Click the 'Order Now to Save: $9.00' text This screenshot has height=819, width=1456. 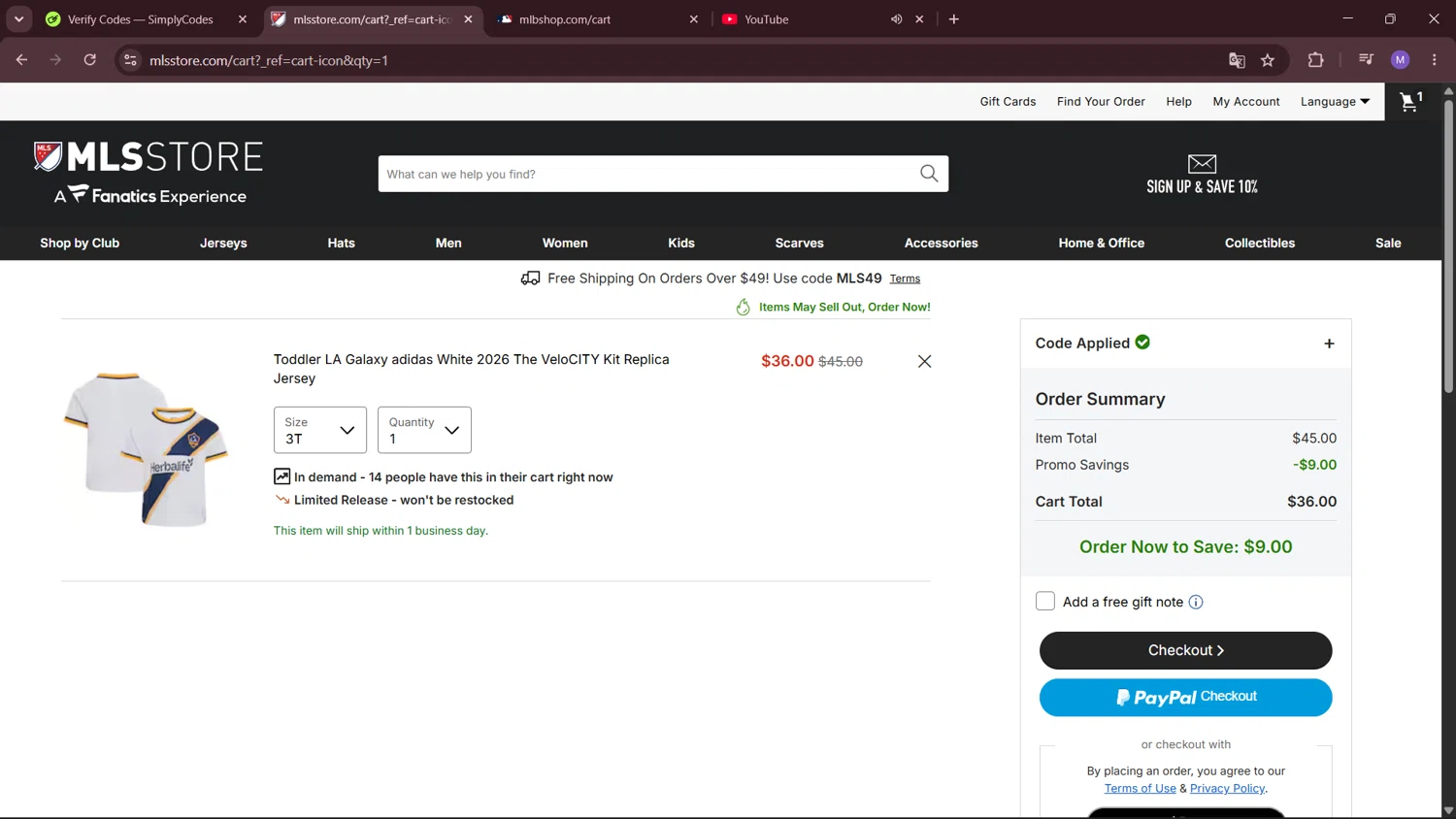tap(1186, 547)
